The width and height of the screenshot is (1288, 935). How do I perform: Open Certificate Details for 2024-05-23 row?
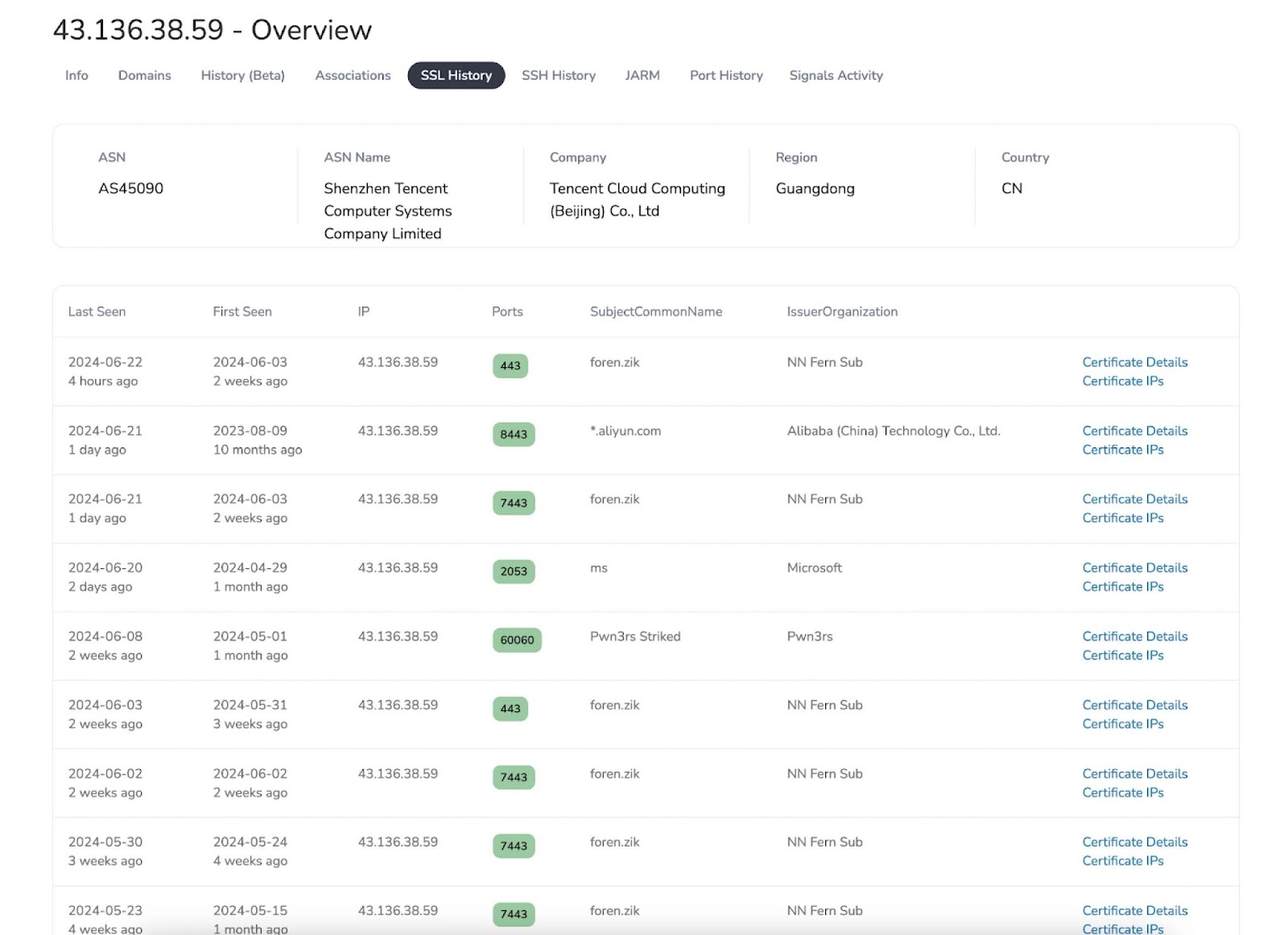tap(1135, 911)
